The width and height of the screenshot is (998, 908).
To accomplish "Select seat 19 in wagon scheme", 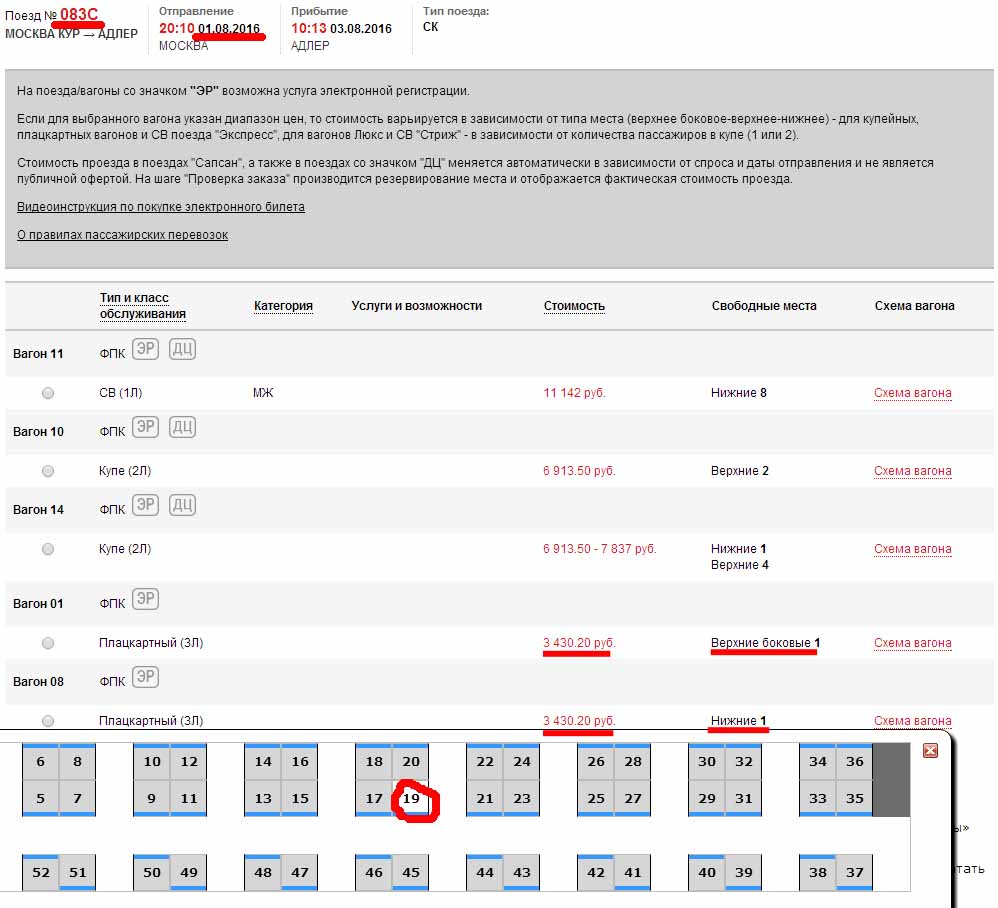I will click(x=411, y=799).
